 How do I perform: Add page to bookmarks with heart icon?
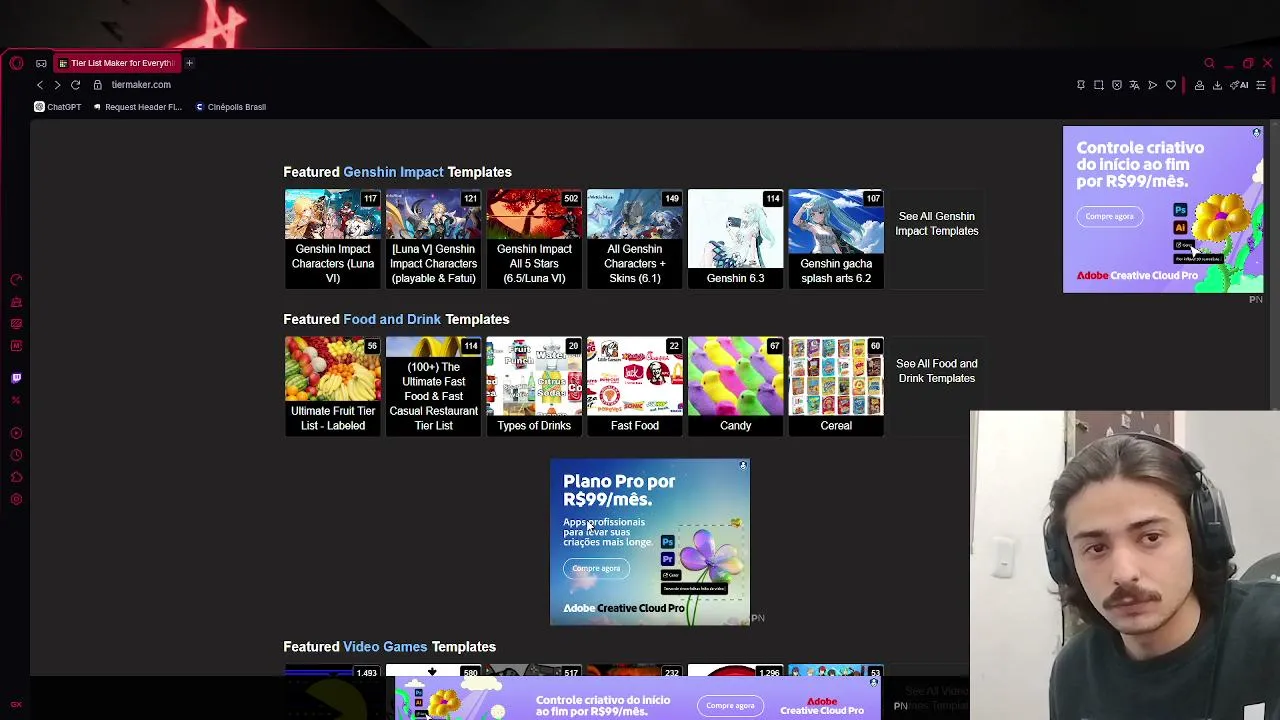(1171, 85)
